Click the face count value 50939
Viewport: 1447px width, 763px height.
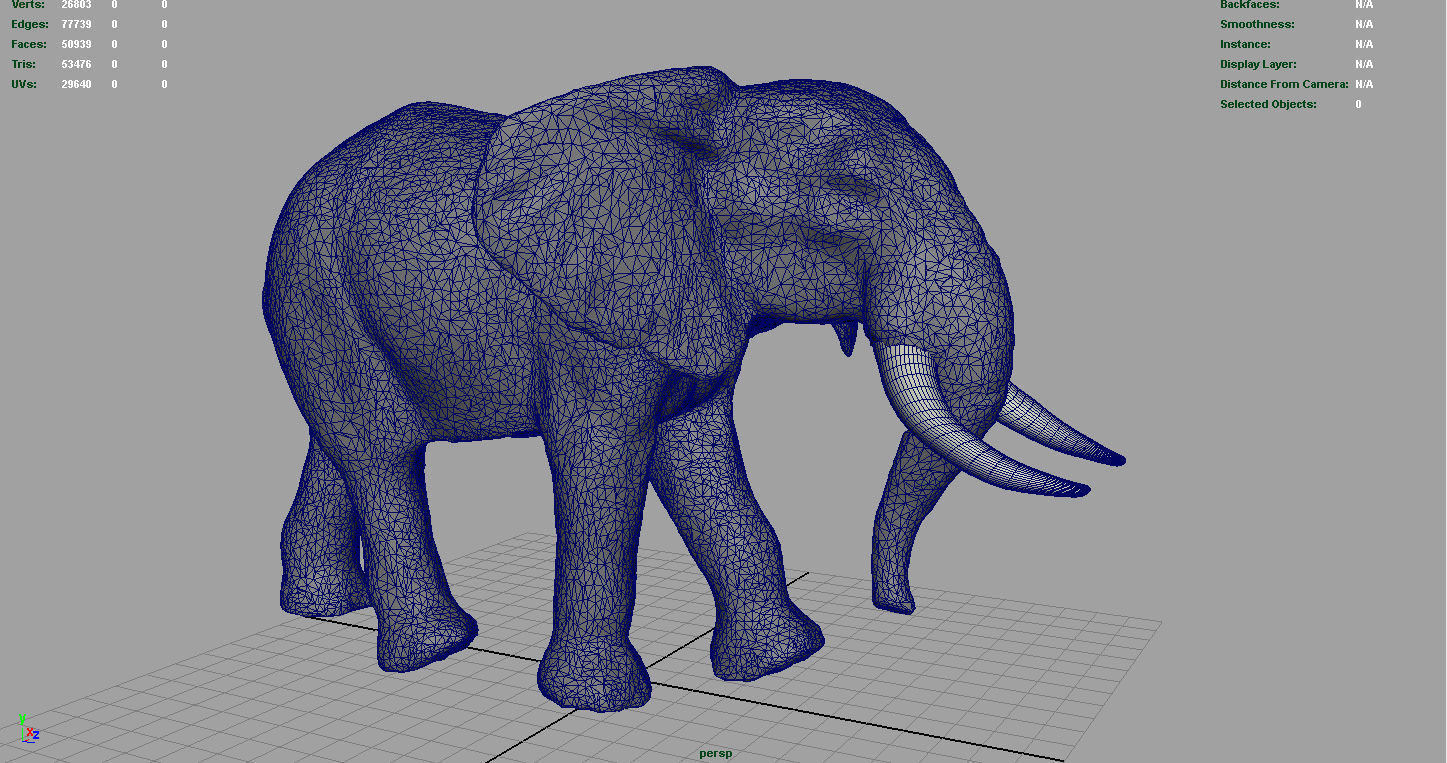pos(76,44)
